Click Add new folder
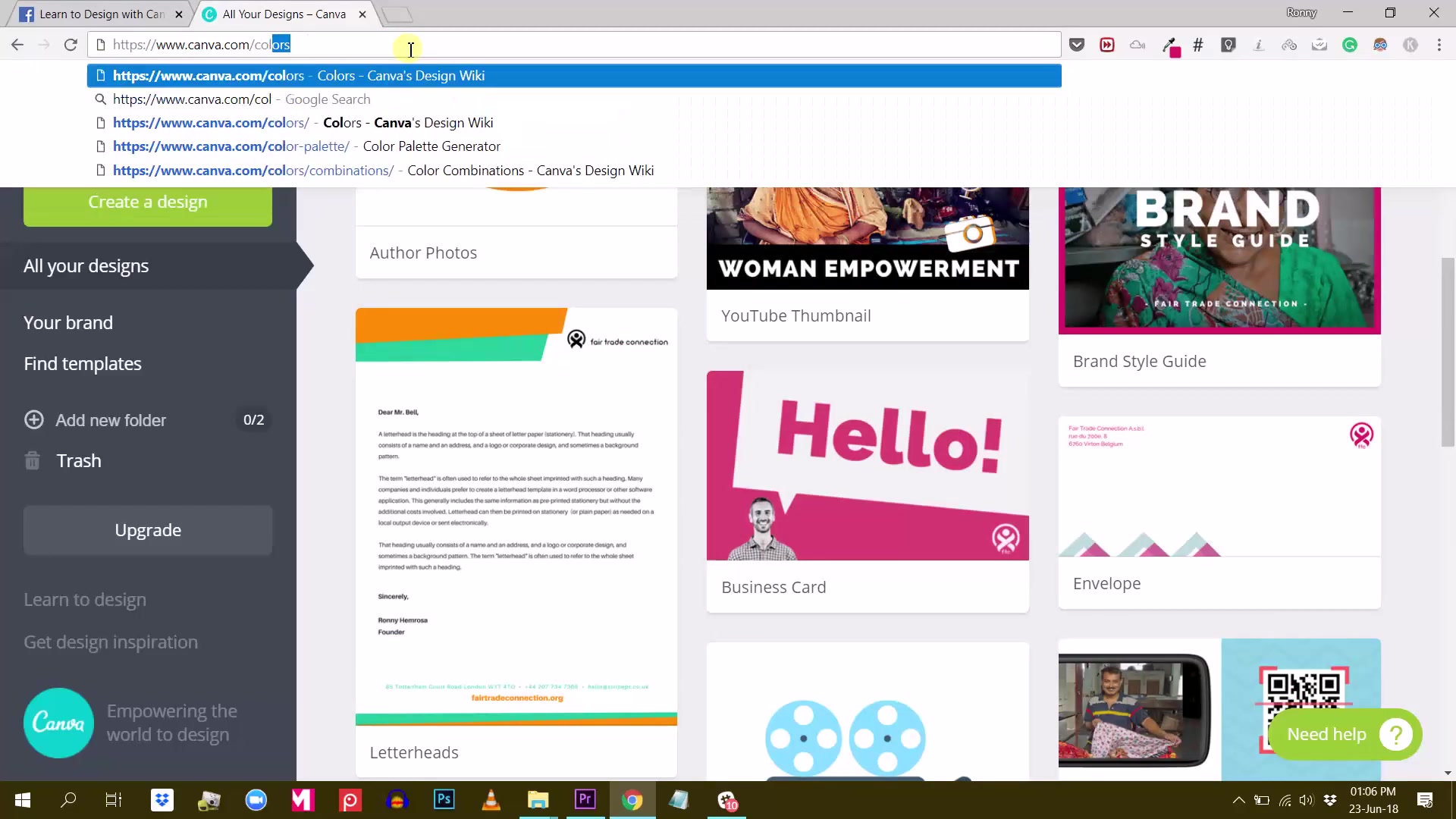This screenshot has height=819, width=1456. pos(111,419)
